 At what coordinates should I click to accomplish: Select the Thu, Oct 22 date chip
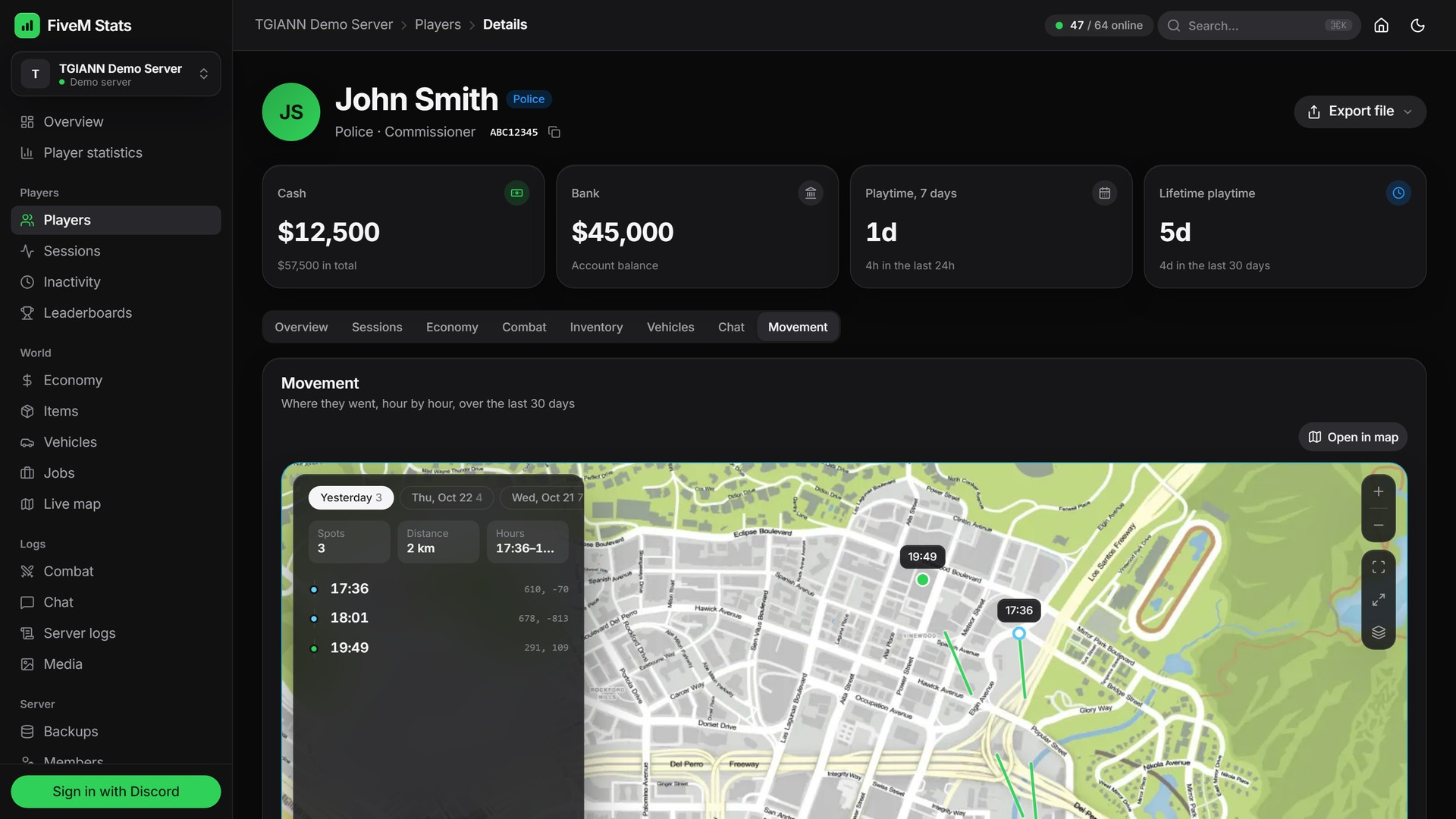[x=447, y=497]
